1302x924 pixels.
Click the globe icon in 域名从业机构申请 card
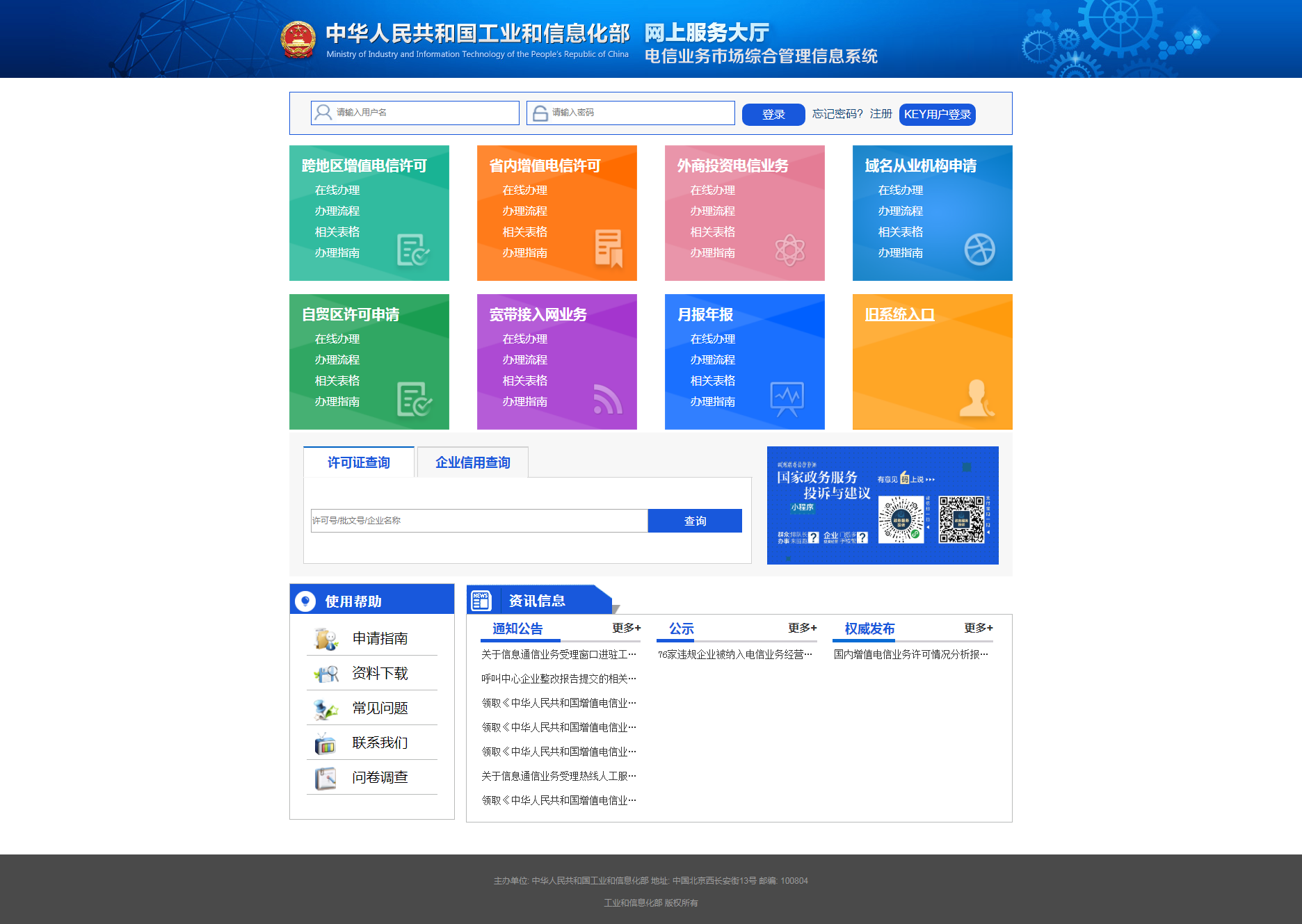pyautogui.click(x=979, y=250)
